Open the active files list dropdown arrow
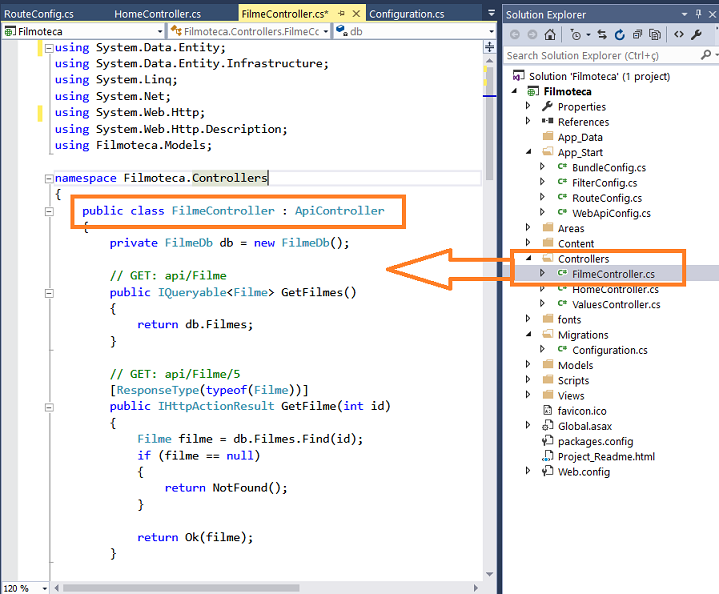Viewport: 719px width, 594px height. pyautogui.click(x=492, y=13)
